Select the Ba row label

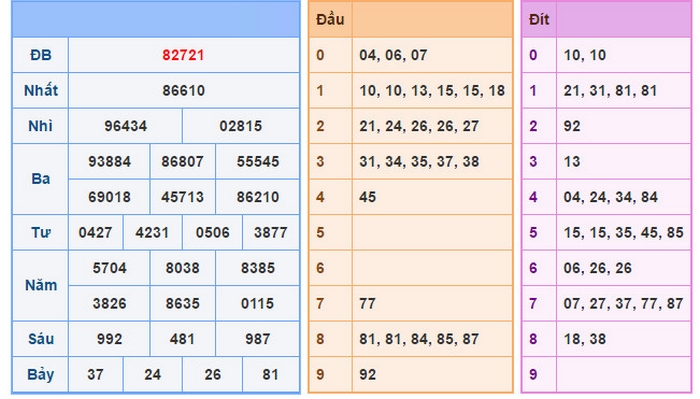[x=41, y=179]
